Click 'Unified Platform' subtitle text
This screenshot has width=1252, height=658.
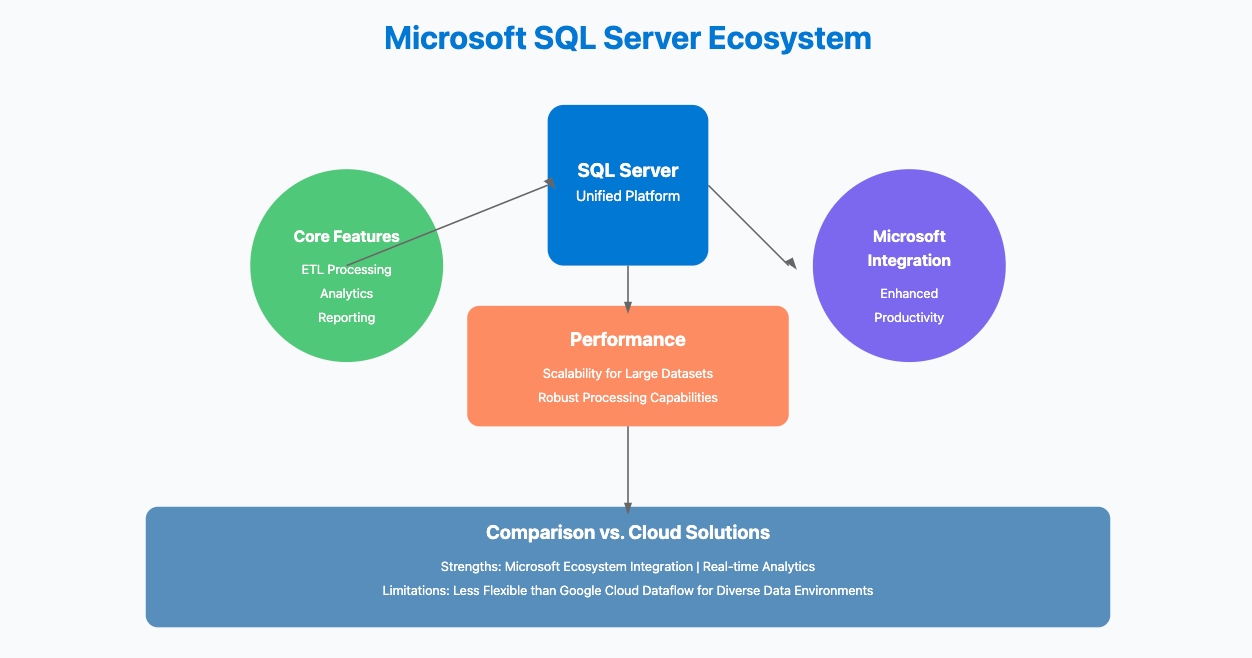point(627,196)
